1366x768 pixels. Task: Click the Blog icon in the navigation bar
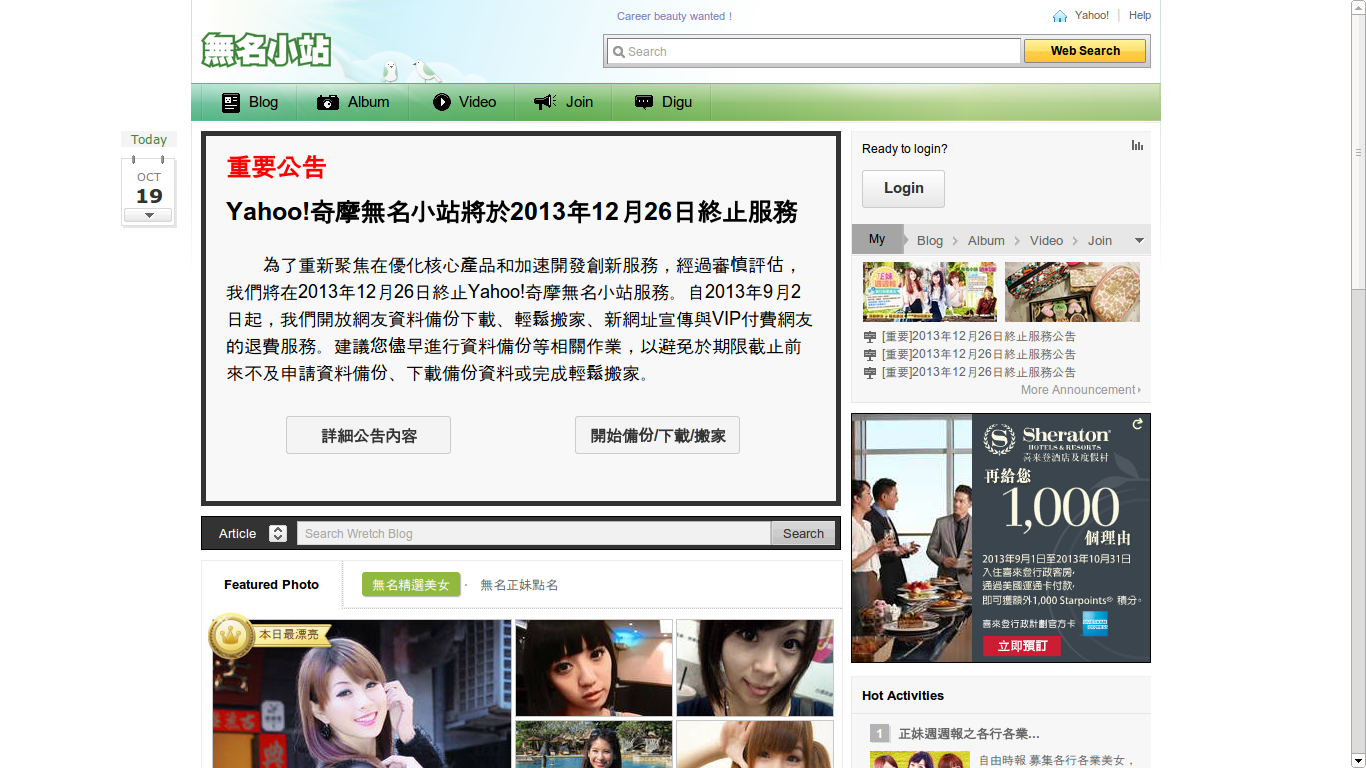click(231, 102)
